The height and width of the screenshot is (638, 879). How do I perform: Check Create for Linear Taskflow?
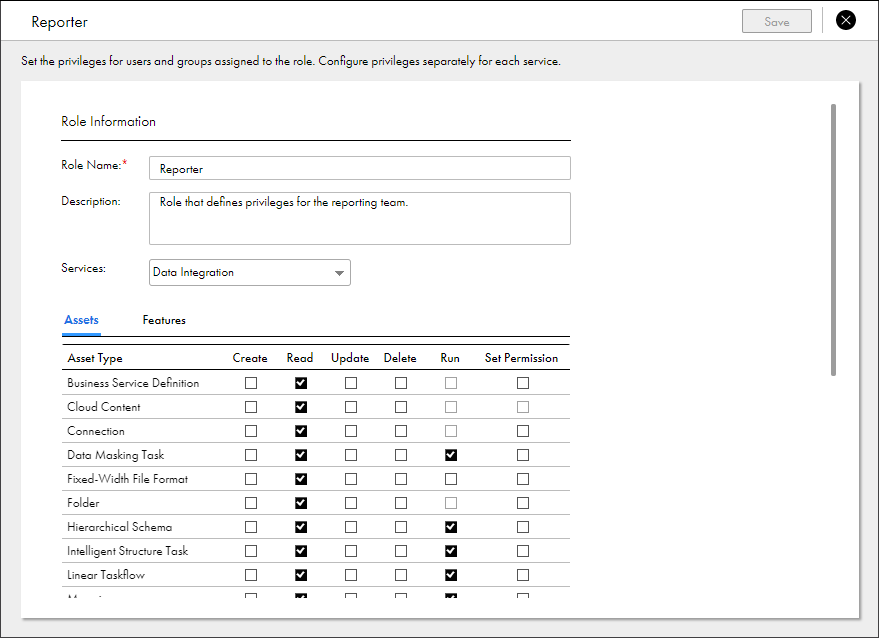point(251,576)
